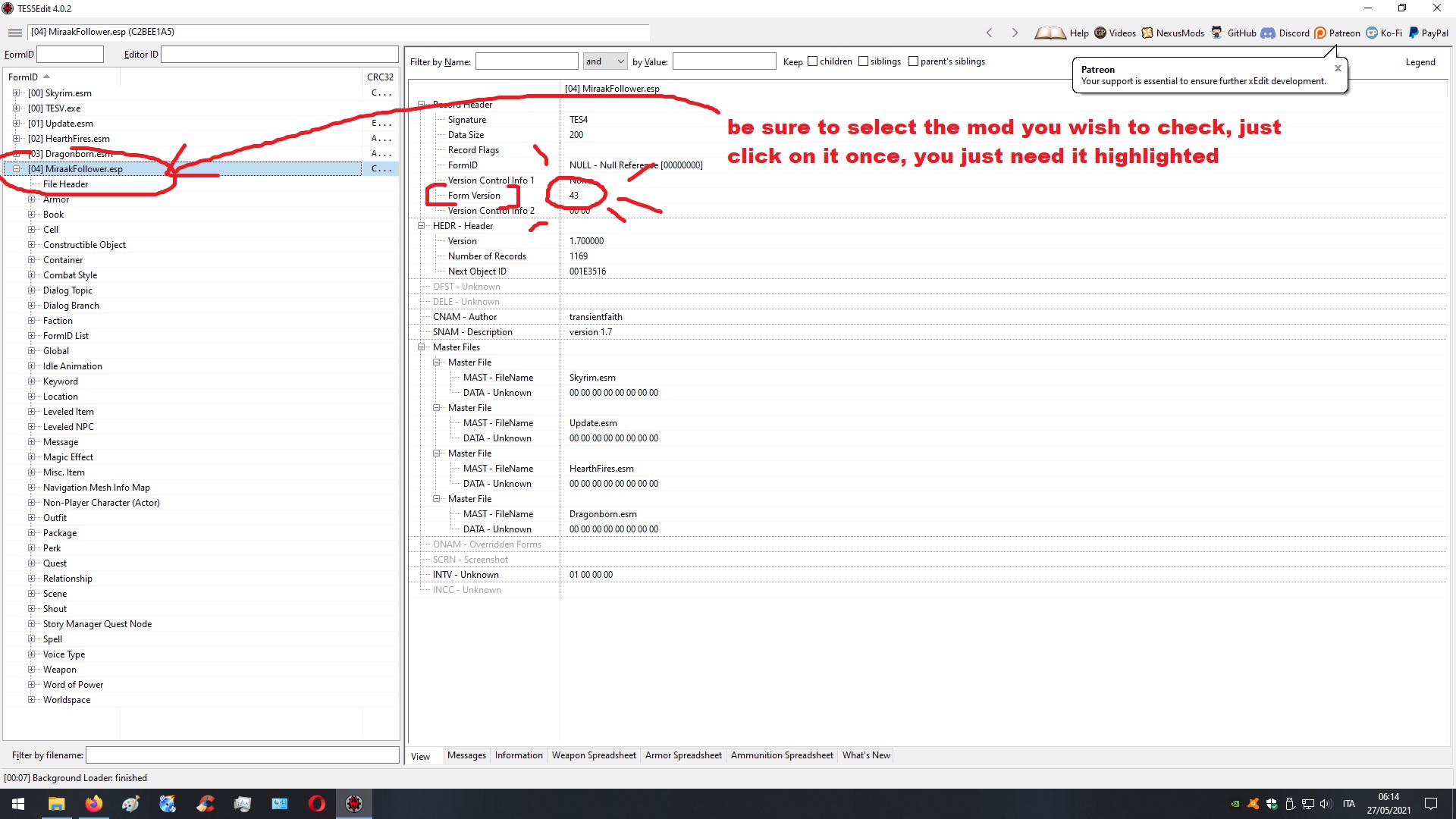The image size is (1456, 819).
Task: Open the Windows notification center
Action: 1431,804
